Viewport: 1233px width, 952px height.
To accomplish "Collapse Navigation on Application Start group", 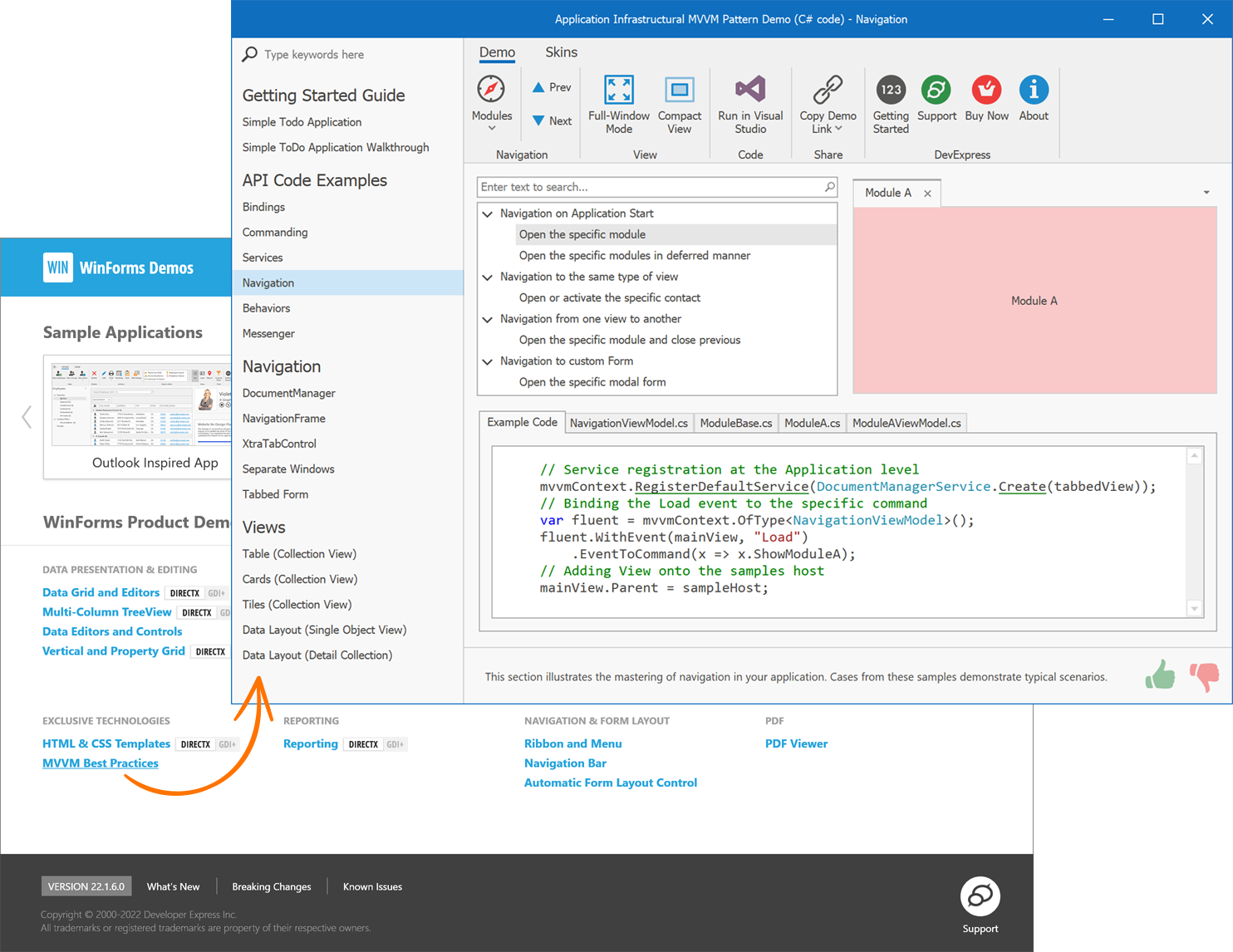I will point(488,213).
